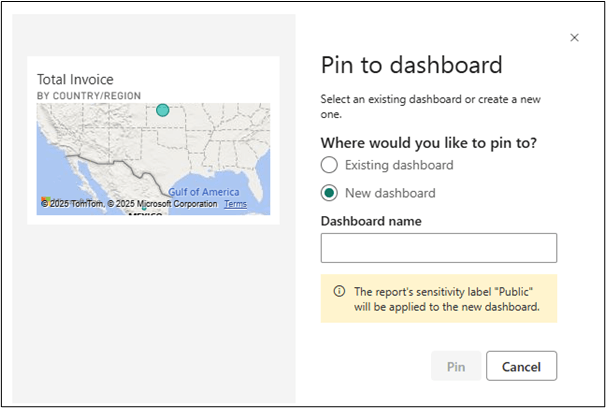
Task: Select the Existing dashboard radio button
Action: tap(329, 165)
